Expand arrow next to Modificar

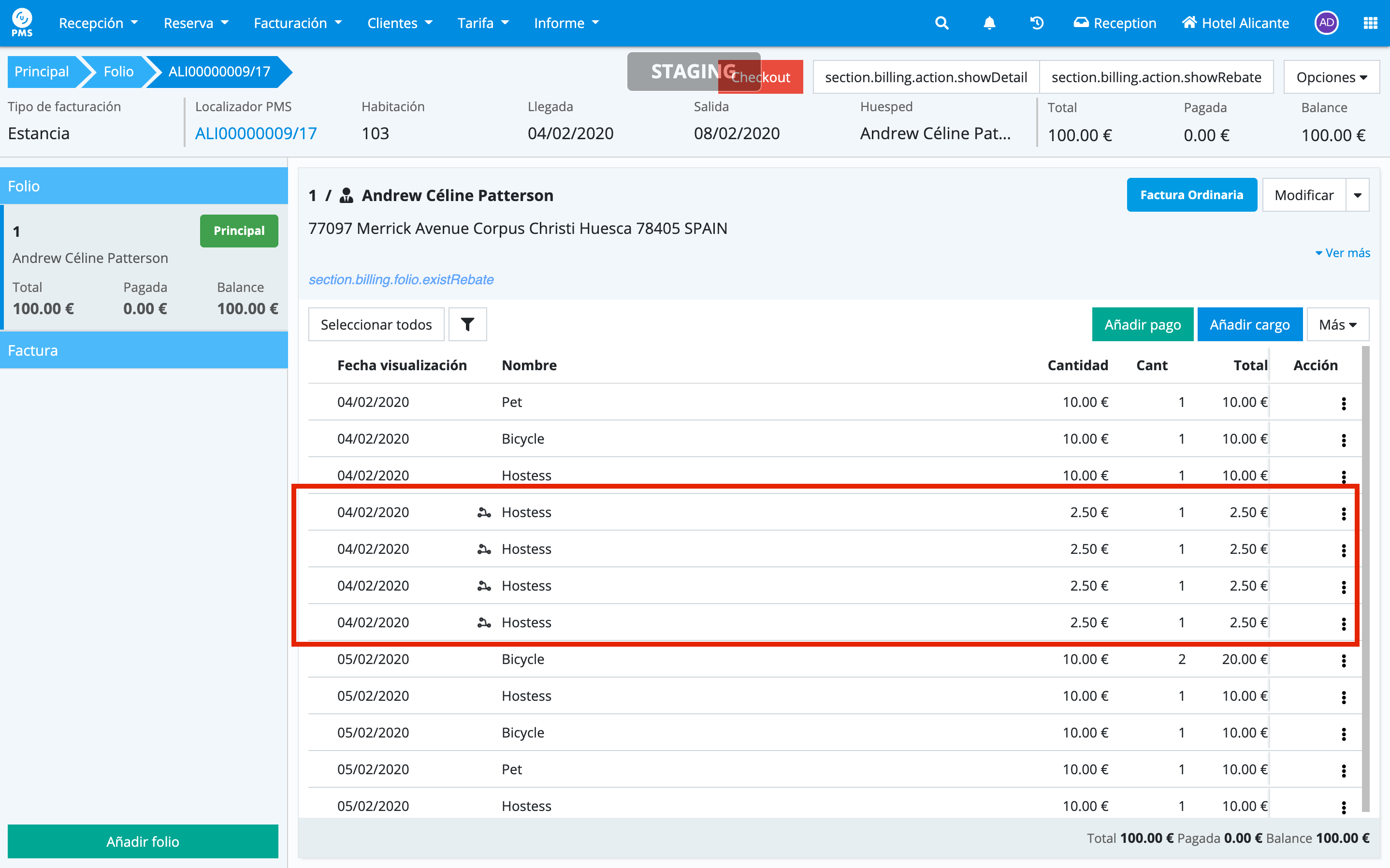click(1357, 195)
